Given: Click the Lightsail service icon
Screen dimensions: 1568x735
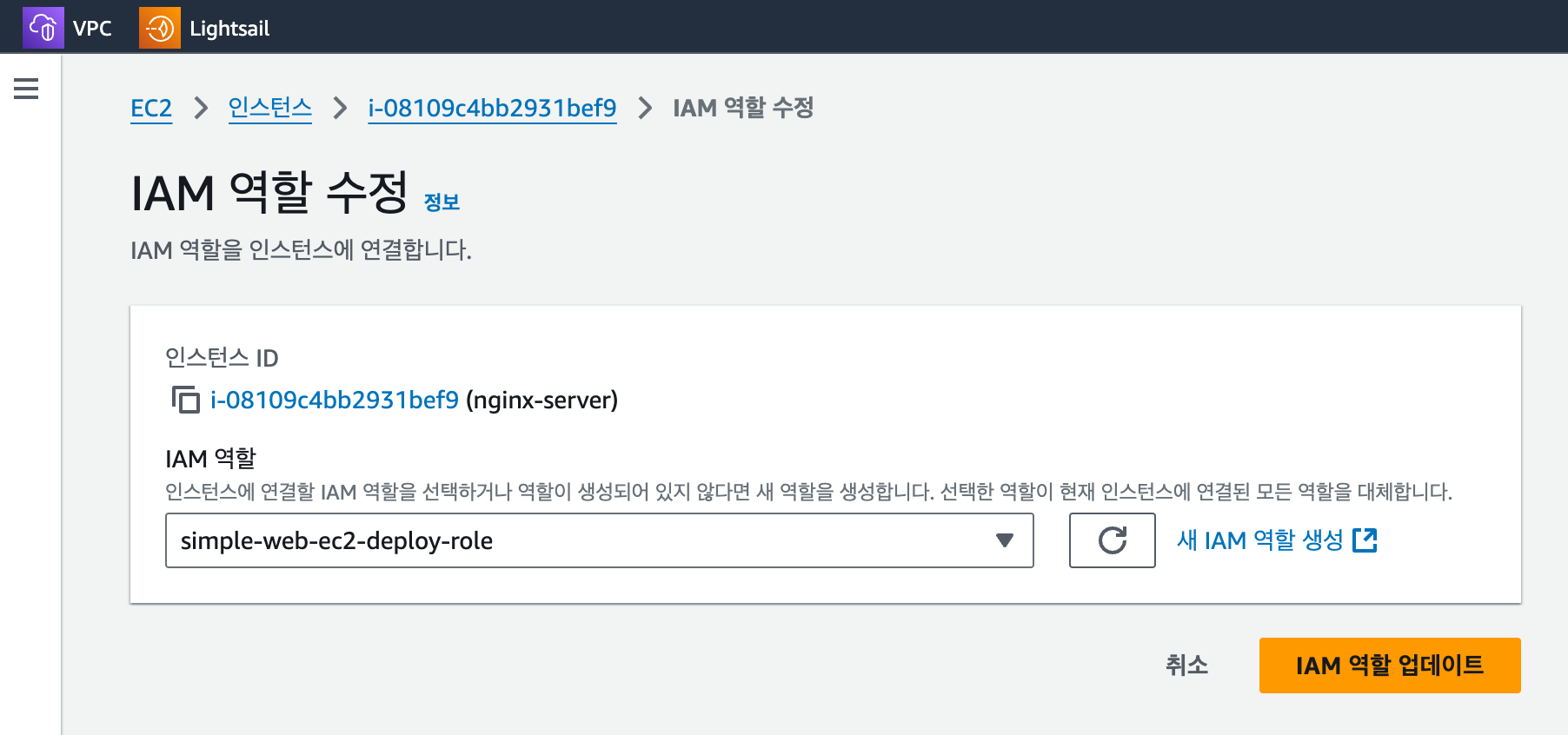Looking at the screenshot, I should (160, 28).
